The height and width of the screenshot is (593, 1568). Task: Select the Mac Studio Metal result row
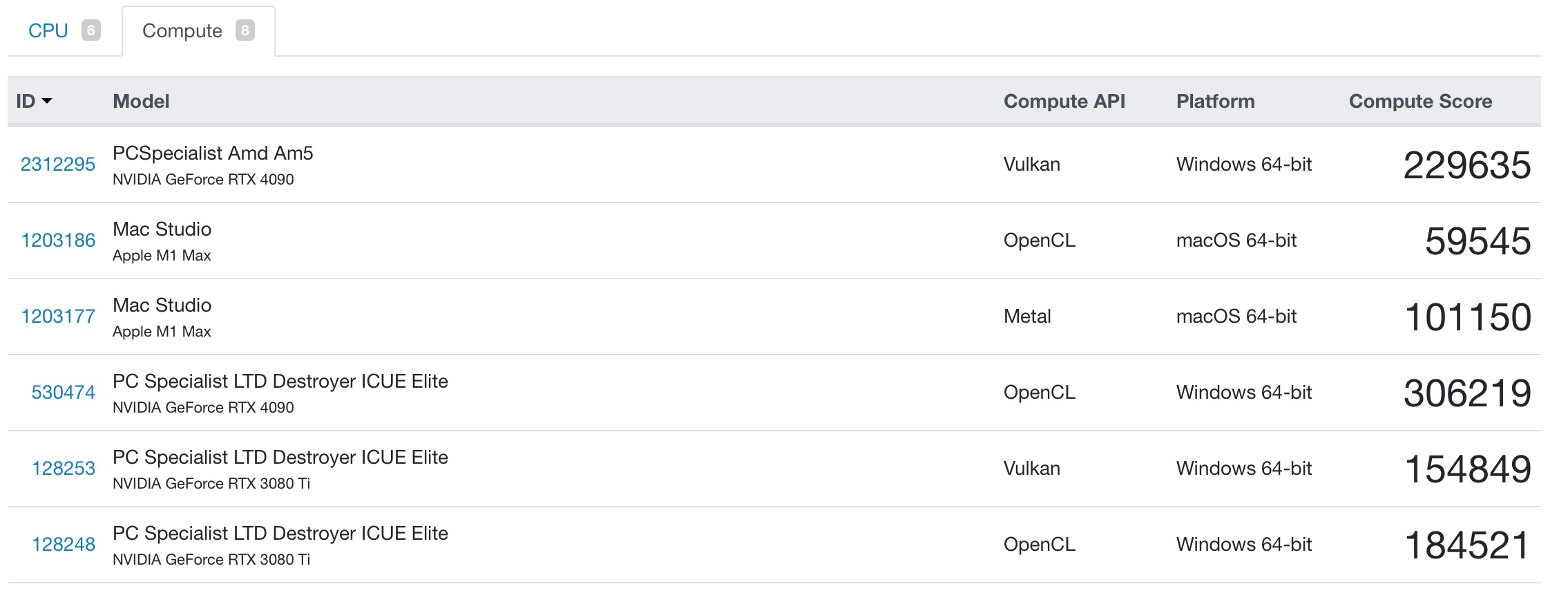click(x=774, y=317)
